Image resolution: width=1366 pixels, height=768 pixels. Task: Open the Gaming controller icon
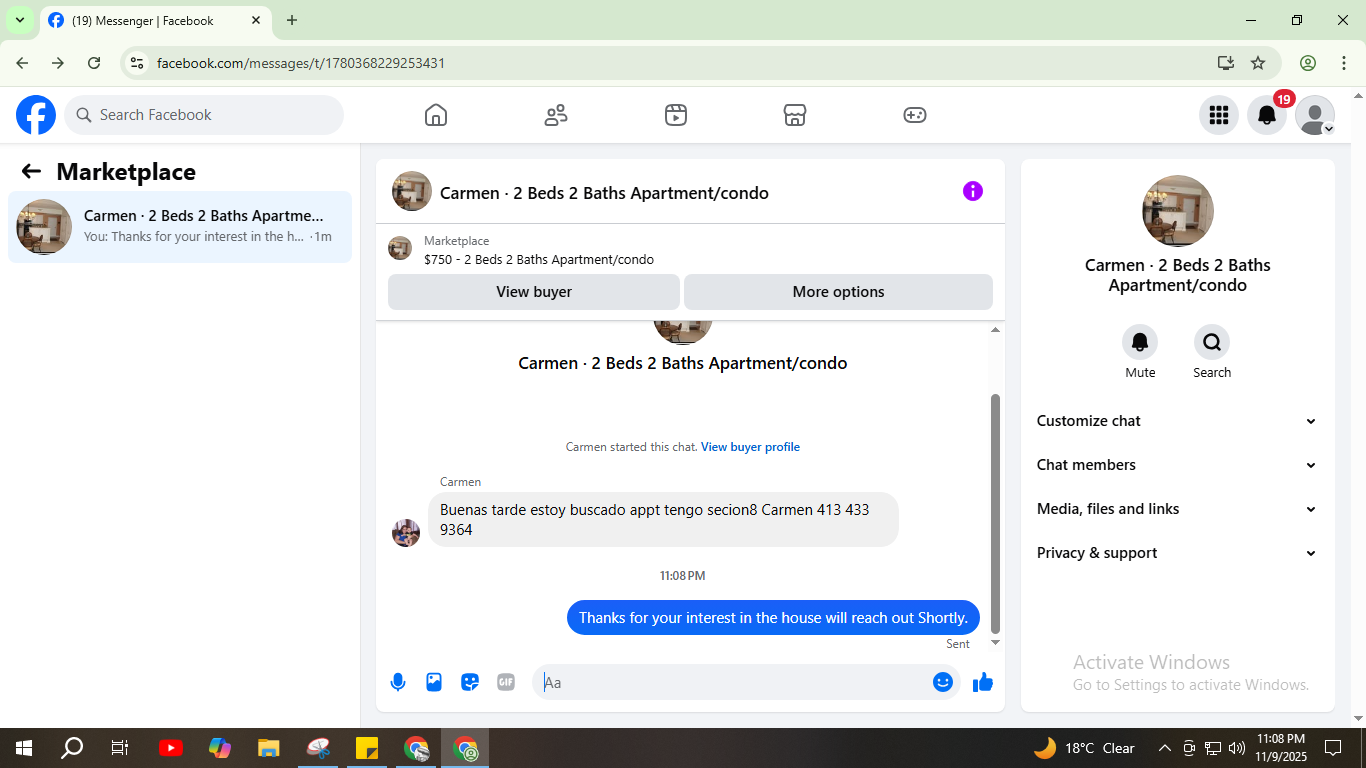[x=915, y=115]
